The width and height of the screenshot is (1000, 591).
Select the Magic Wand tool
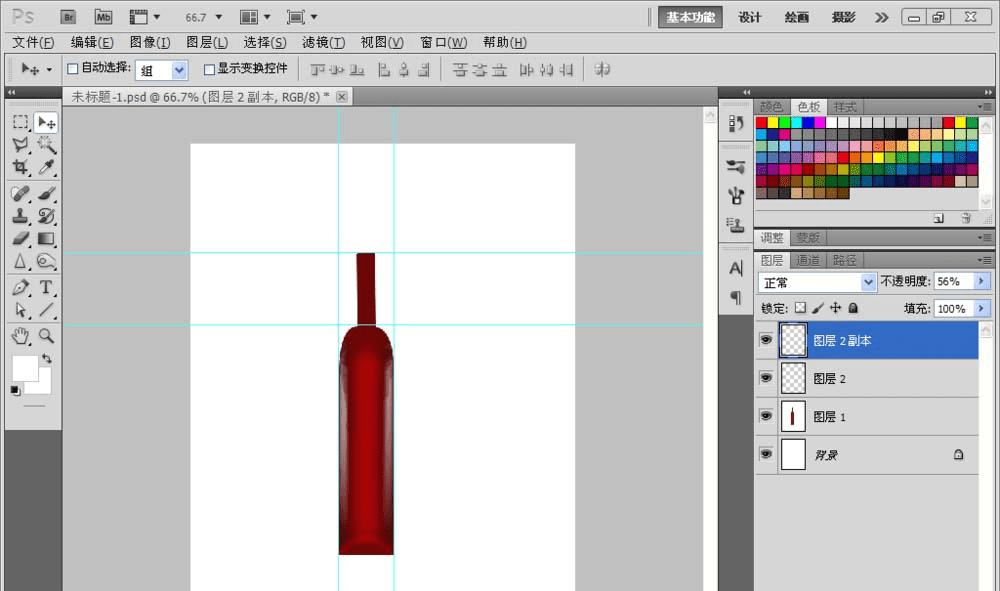[x=46, y=145]
